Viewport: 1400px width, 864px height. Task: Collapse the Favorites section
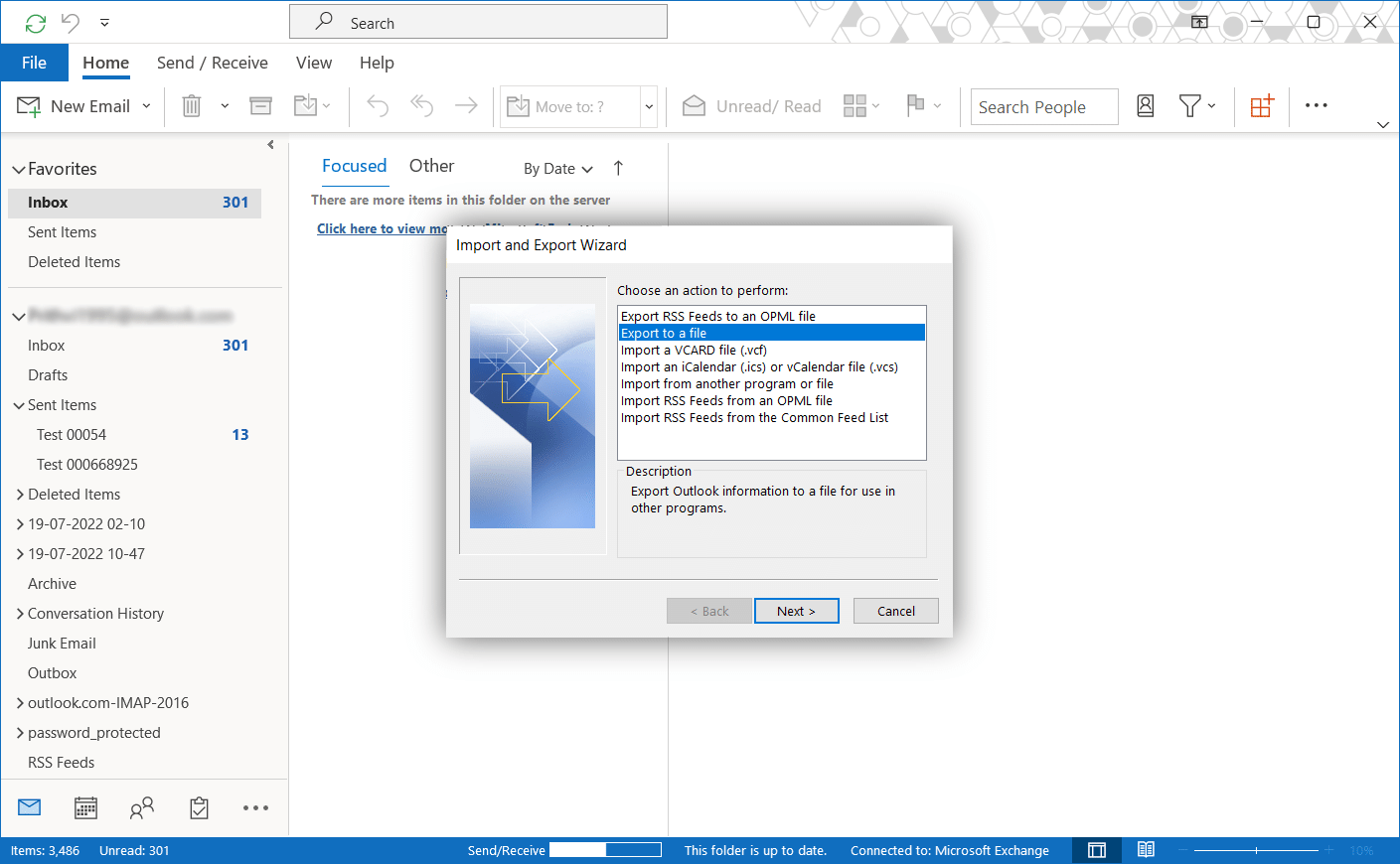[18, 170]
